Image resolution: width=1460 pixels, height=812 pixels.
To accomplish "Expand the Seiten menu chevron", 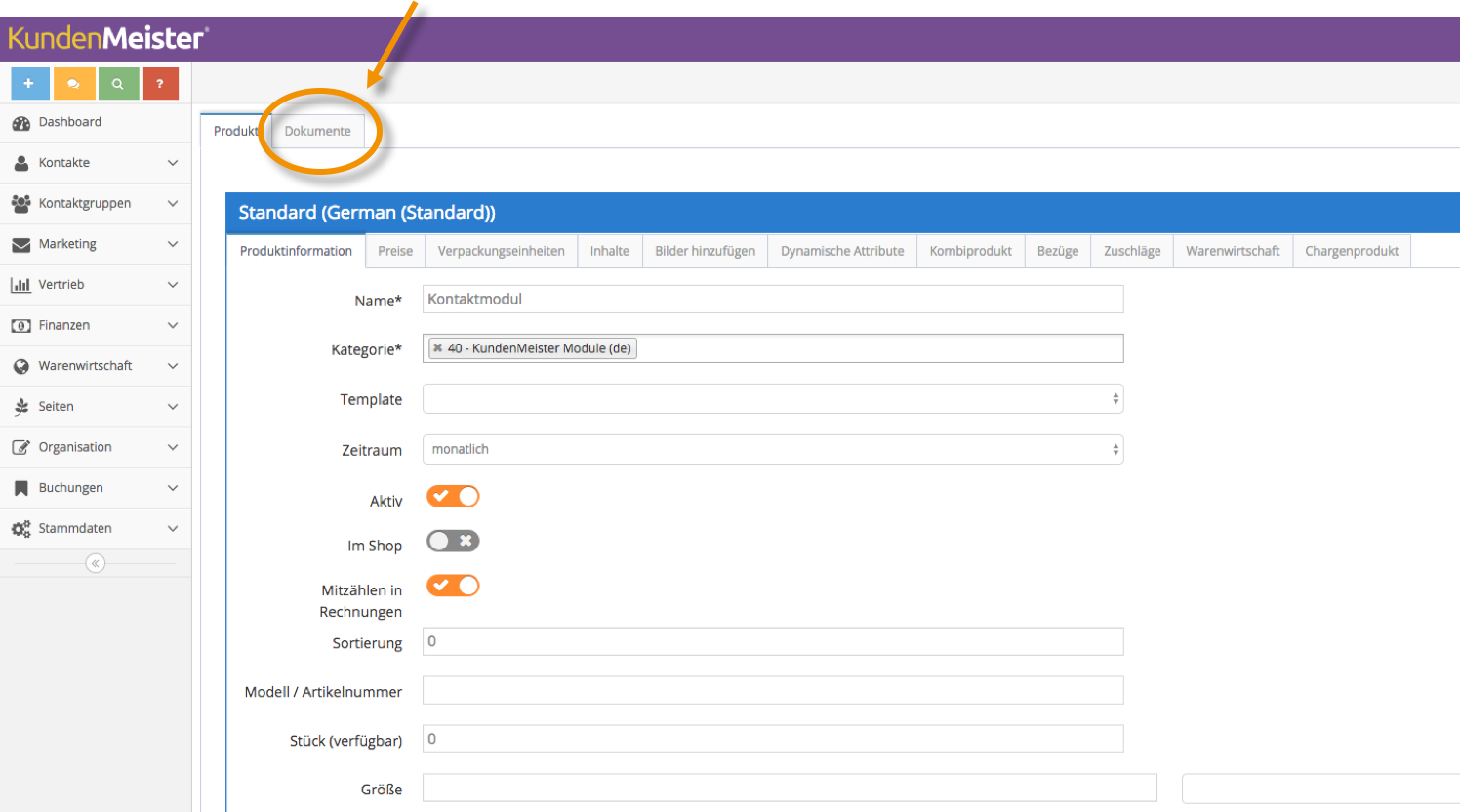I will 173,407.
